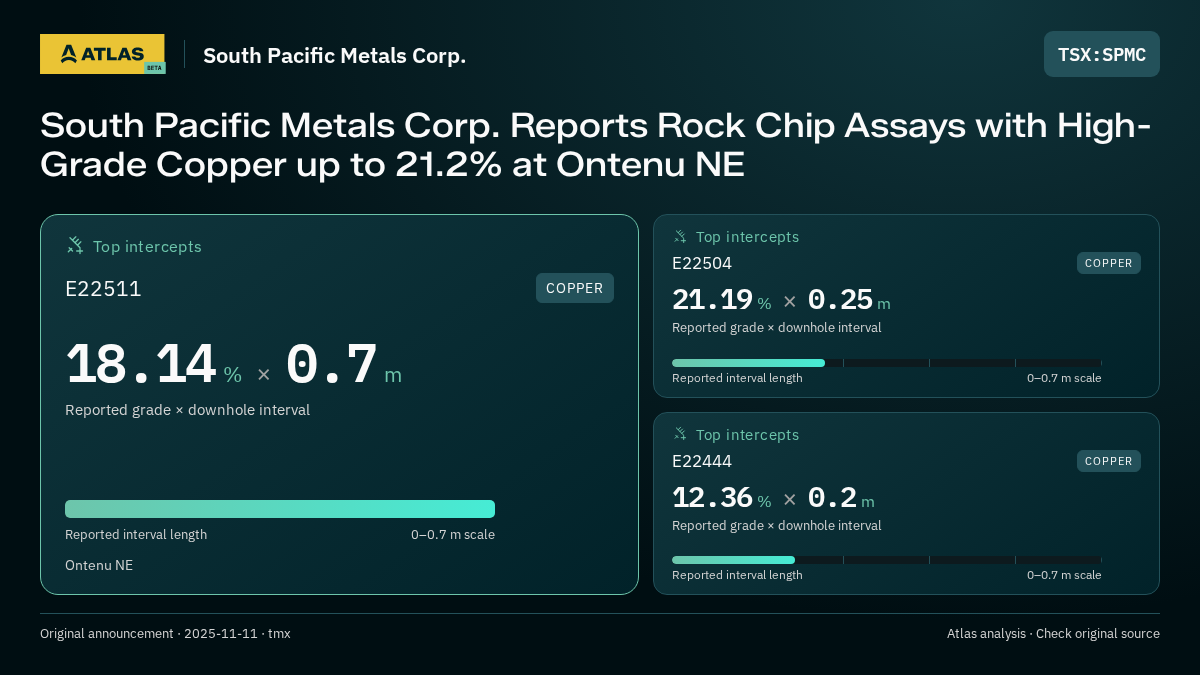1200x675 pixels.
Task: Select sample ID E22504
Action: click(702, 263)
